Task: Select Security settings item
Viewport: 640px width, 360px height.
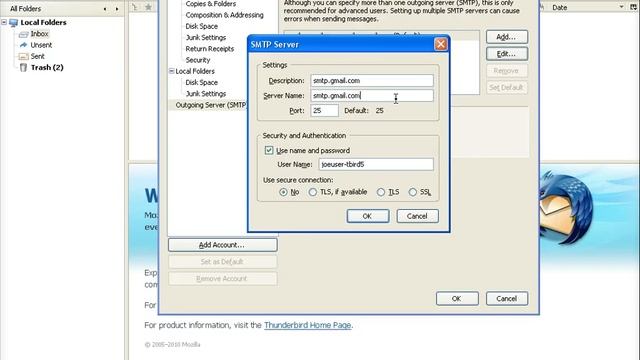Action: [x=198, y=60]
